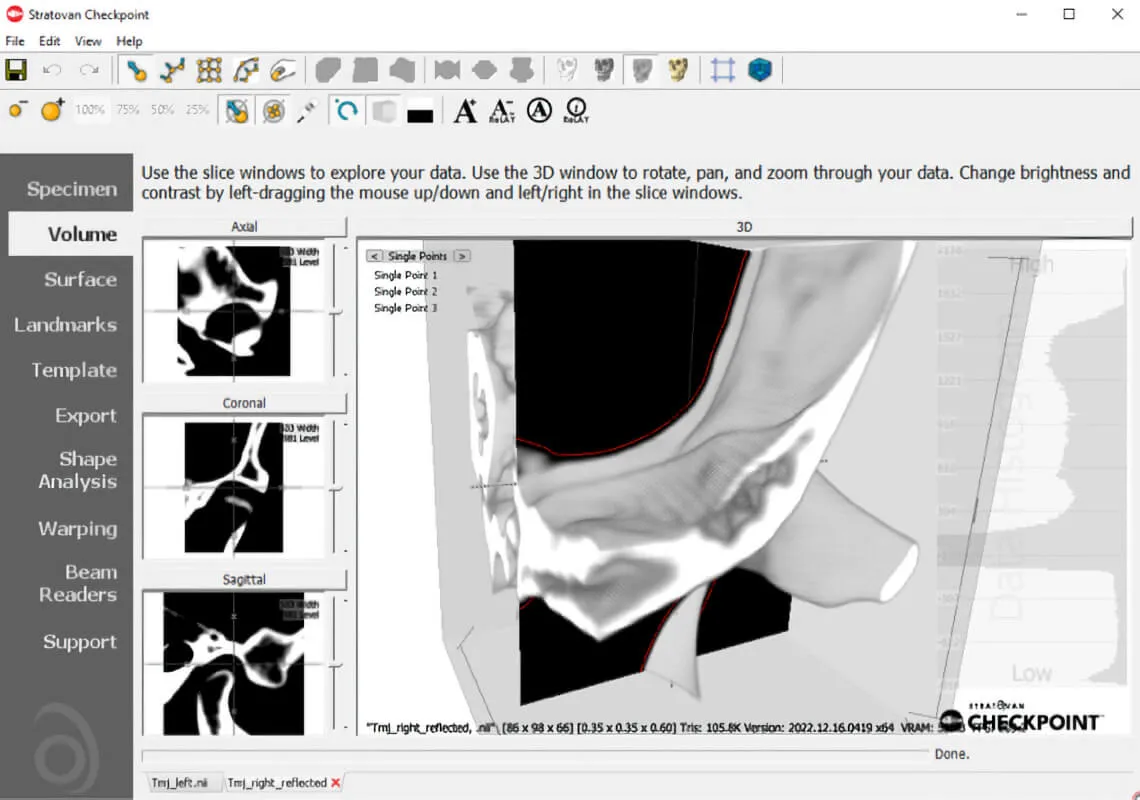Select the curve landmark tool
The image size is (1140, 800).
pyautogui.click(x=173, y=70)
